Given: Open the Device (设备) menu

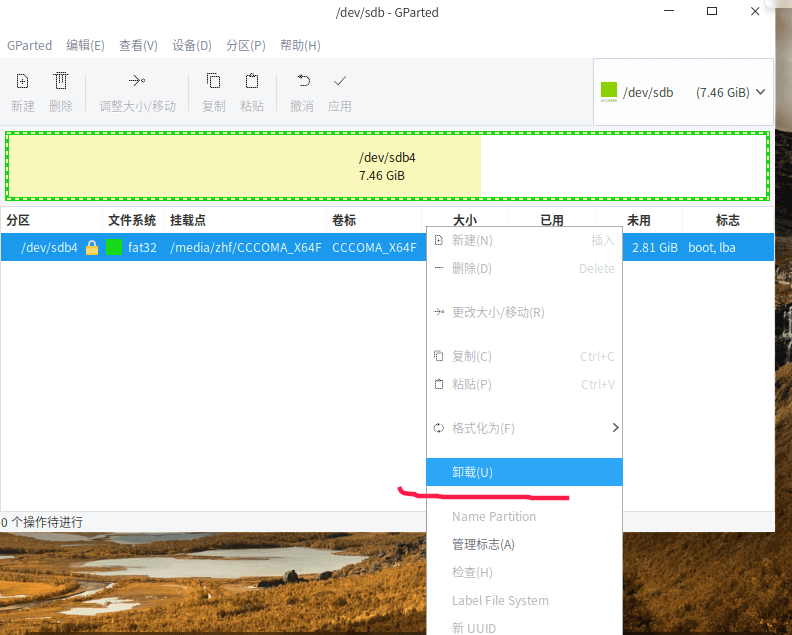Looking at the screenshot, I should [191, 45].
